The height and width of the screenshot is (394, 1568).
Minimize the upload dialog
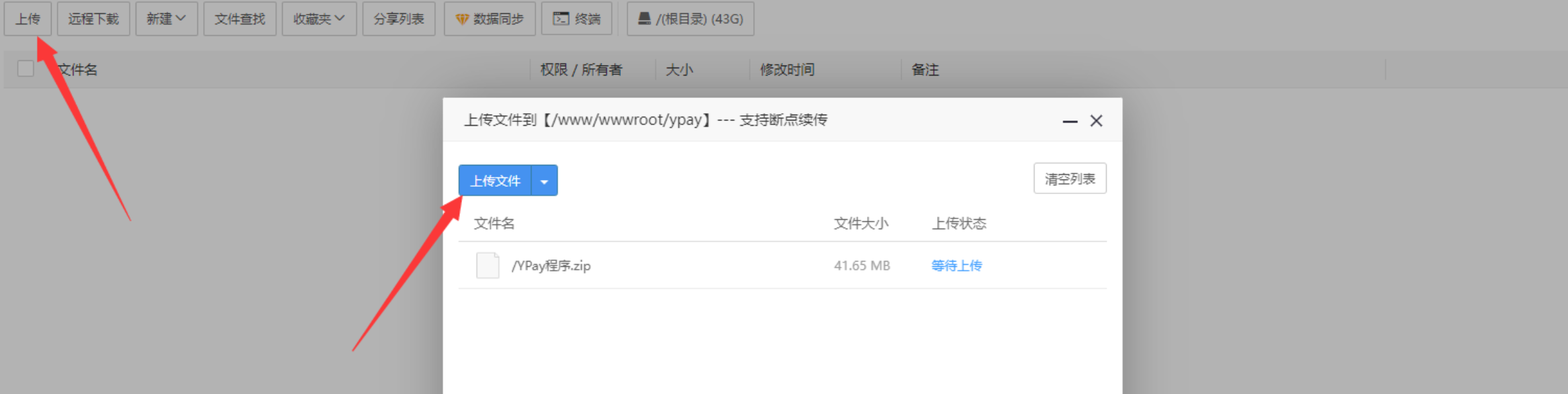[1070, 121]
